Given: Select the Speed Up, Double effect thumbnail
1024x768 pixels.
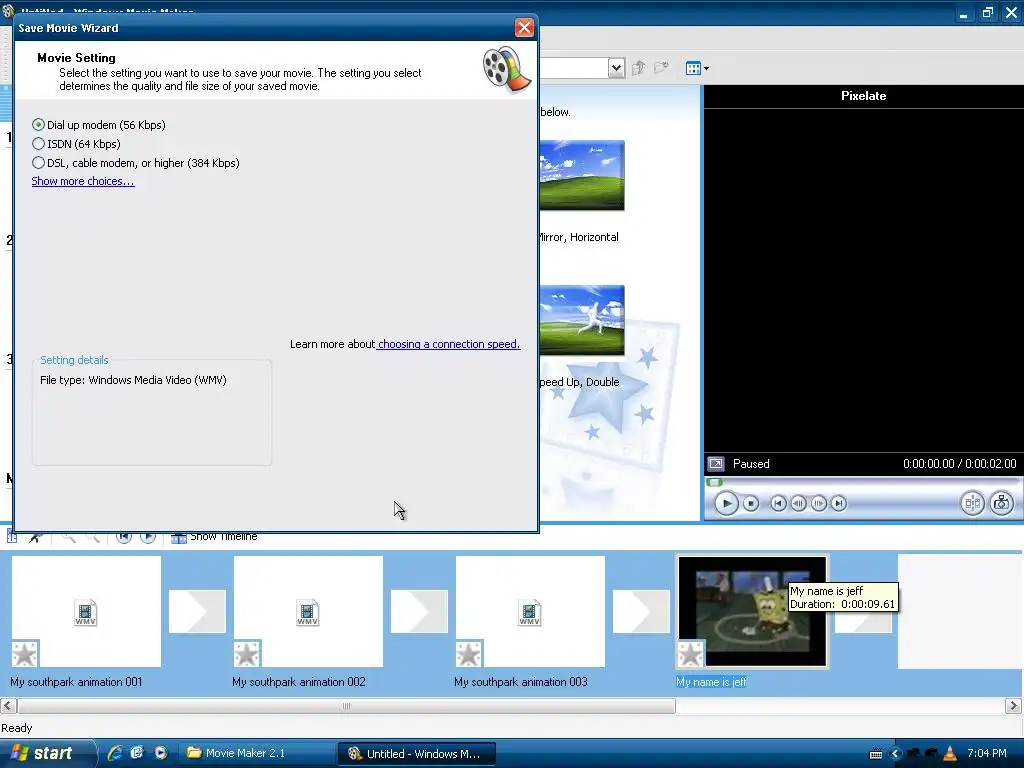Looking at the screenshot, I should 581,321.
